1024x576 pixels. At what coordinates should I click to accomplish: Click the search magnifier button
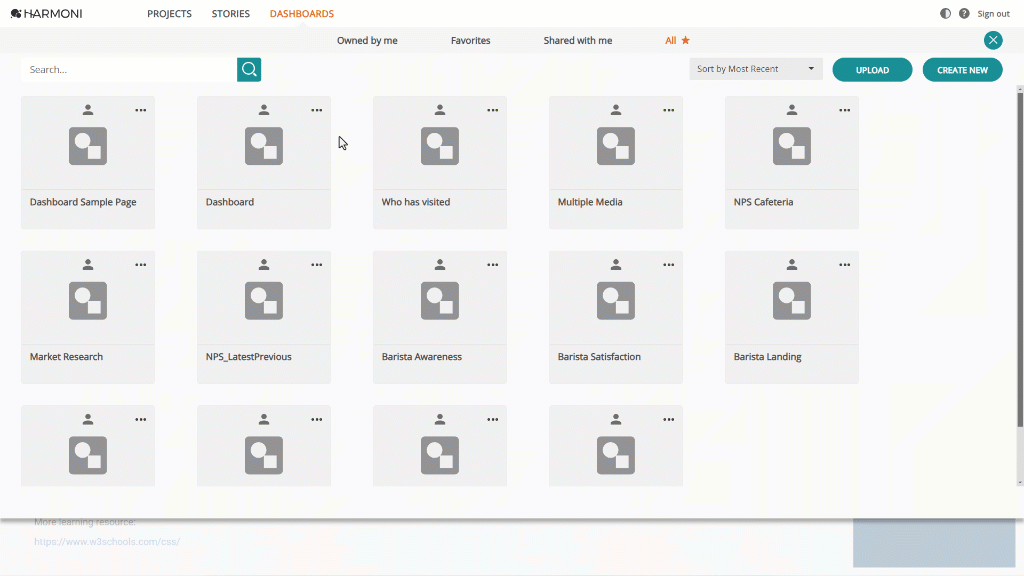point(249,69)
